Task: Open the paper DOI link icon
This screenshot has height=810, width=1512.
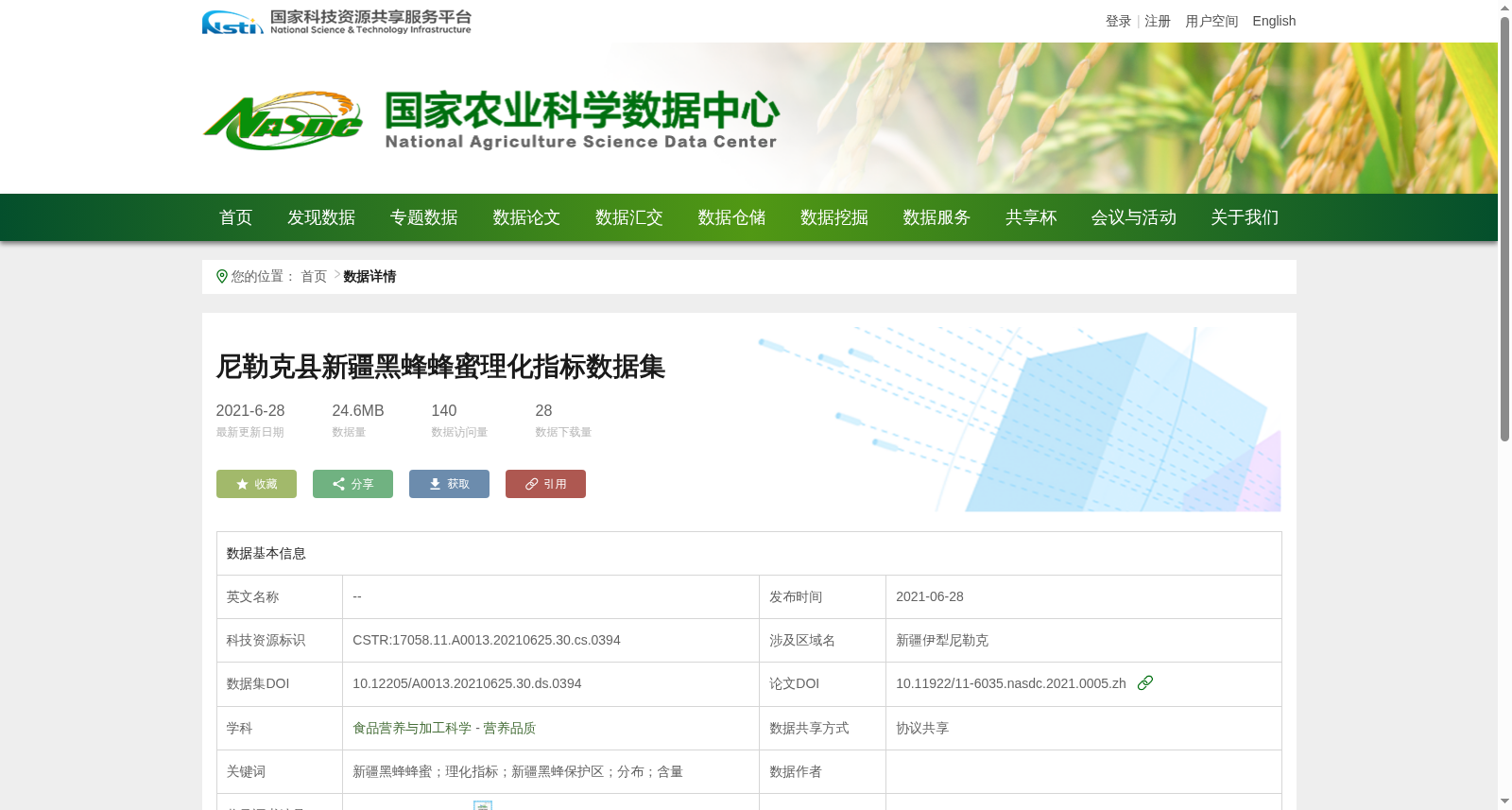Action: [x=1145, y=682]
